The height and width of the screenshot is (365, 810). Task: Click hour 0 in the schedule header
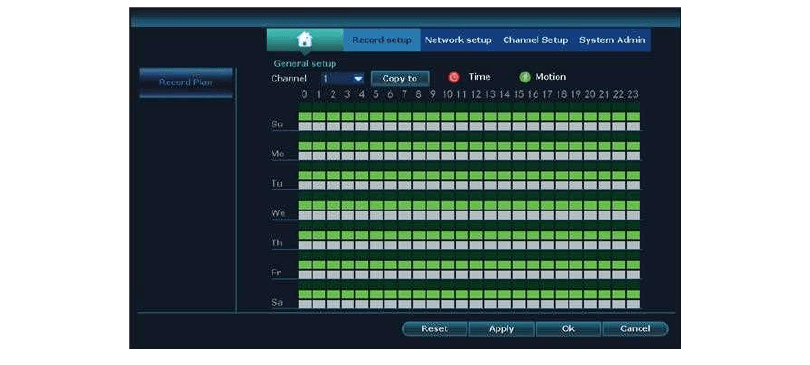pos(305,94)
